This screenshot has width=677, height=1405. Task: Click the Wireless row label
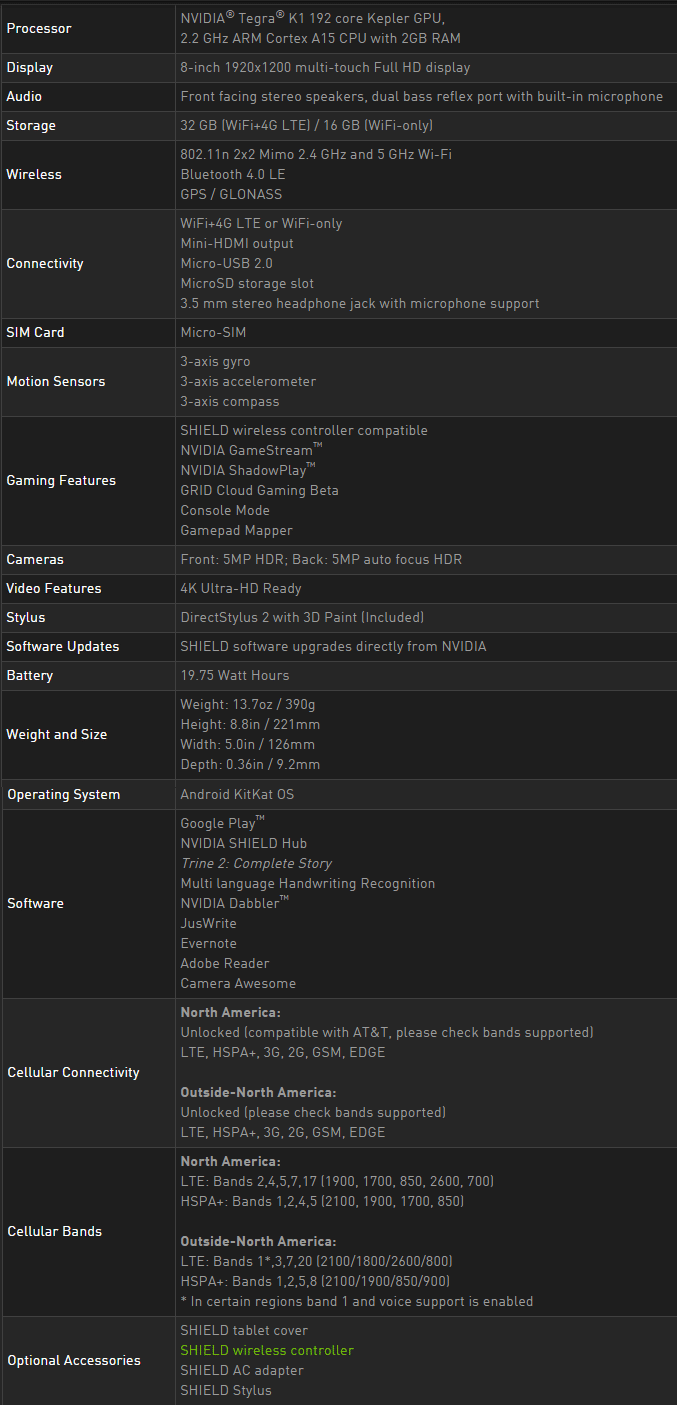click(34, 174)
